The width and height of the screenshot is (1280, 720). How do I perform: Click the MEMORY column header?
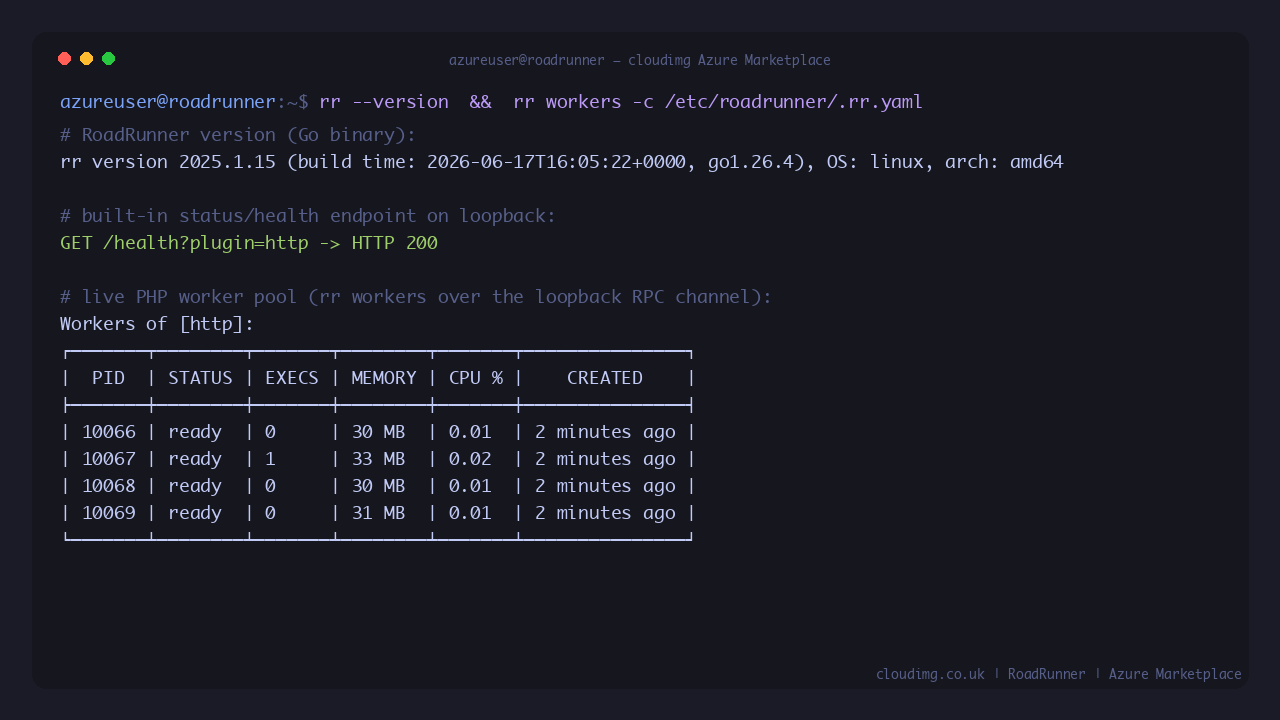tap(384, 378)
